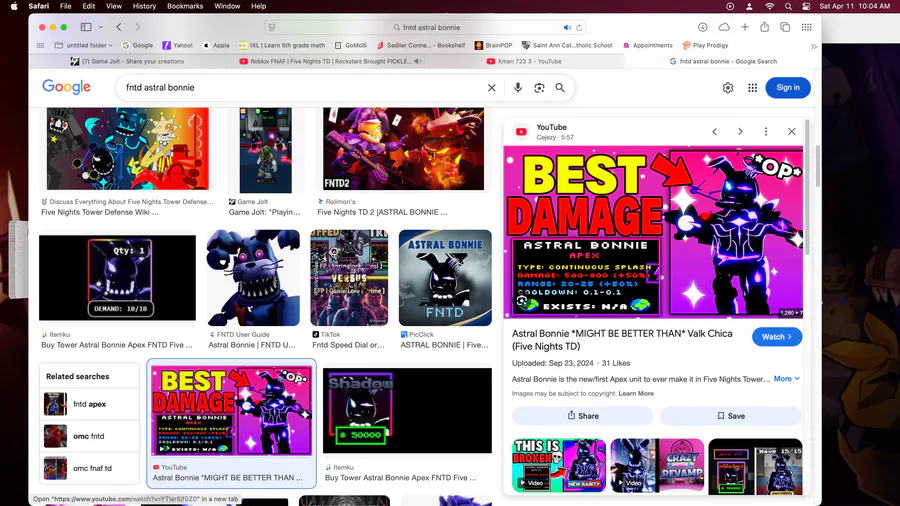The height and width of the screenshot is (506, 900).
Task: Open Itemku Qty 1 Demand image result
Action: point(117,278)
